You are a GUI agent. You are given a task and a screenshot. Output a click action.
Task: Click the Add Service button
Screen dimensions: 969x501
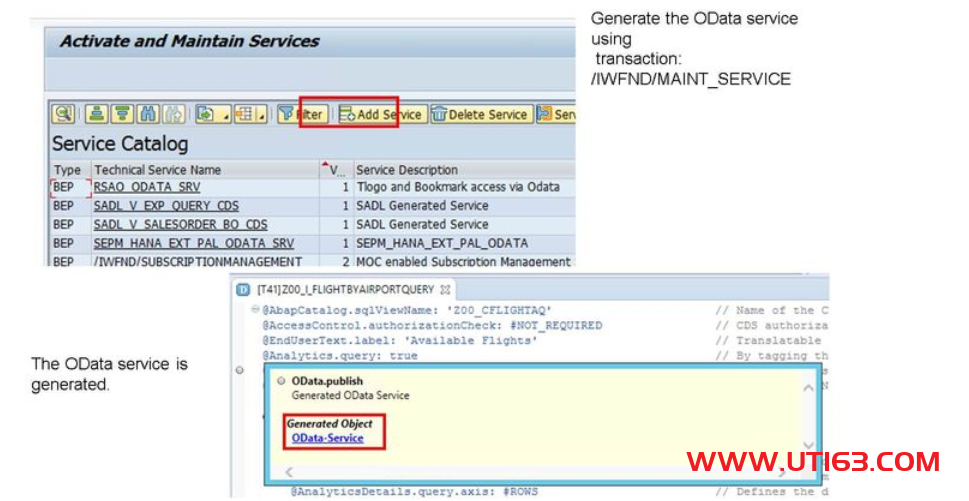(x=380, y=114)
